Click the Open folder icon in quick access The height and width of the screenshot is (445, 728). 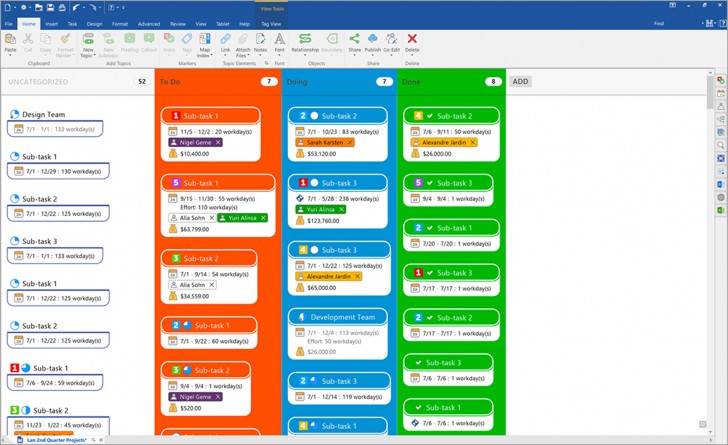(x=39, y=7)
